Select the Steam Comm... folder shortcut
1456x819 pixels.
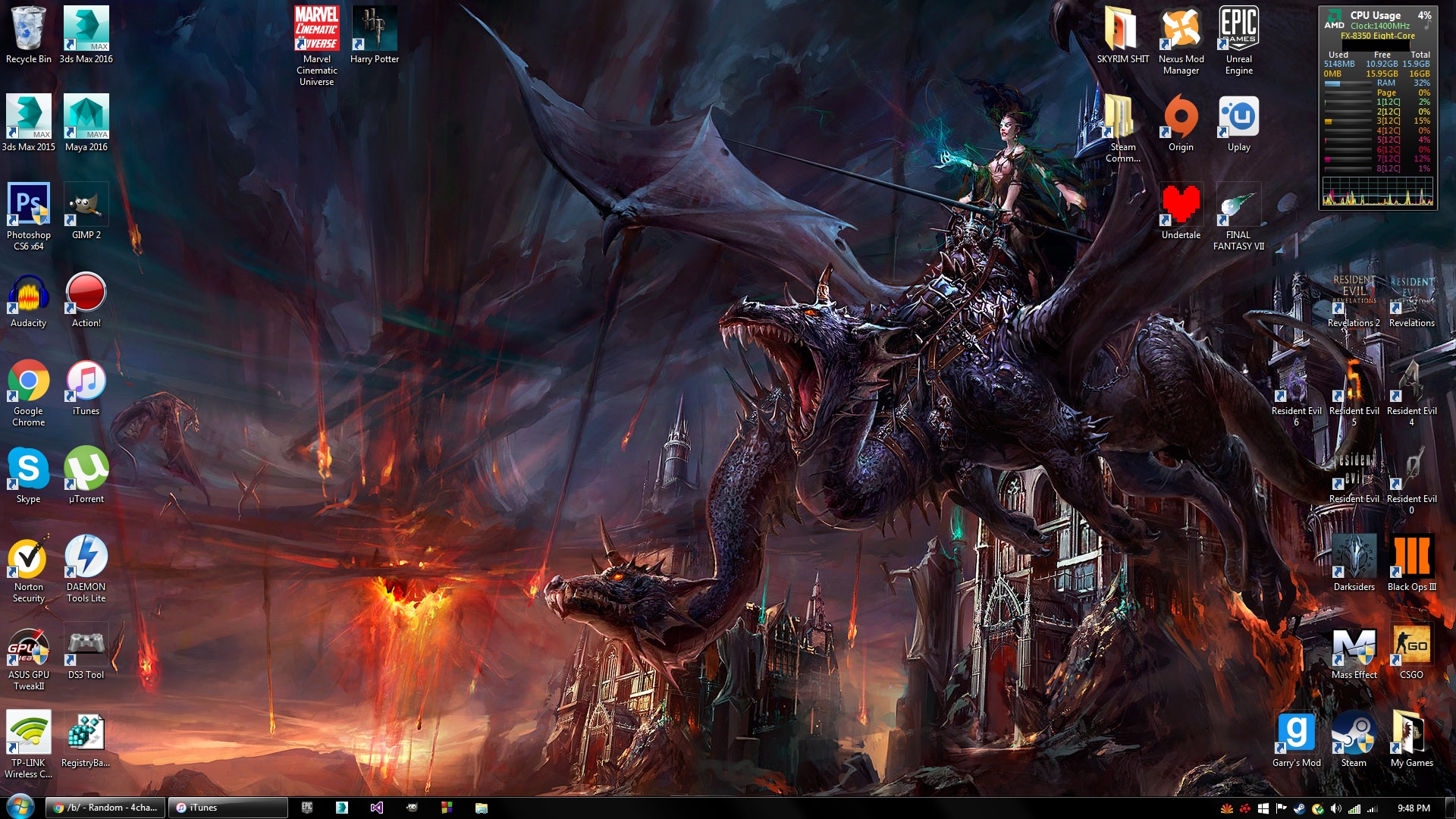(x=1123, y=128)
